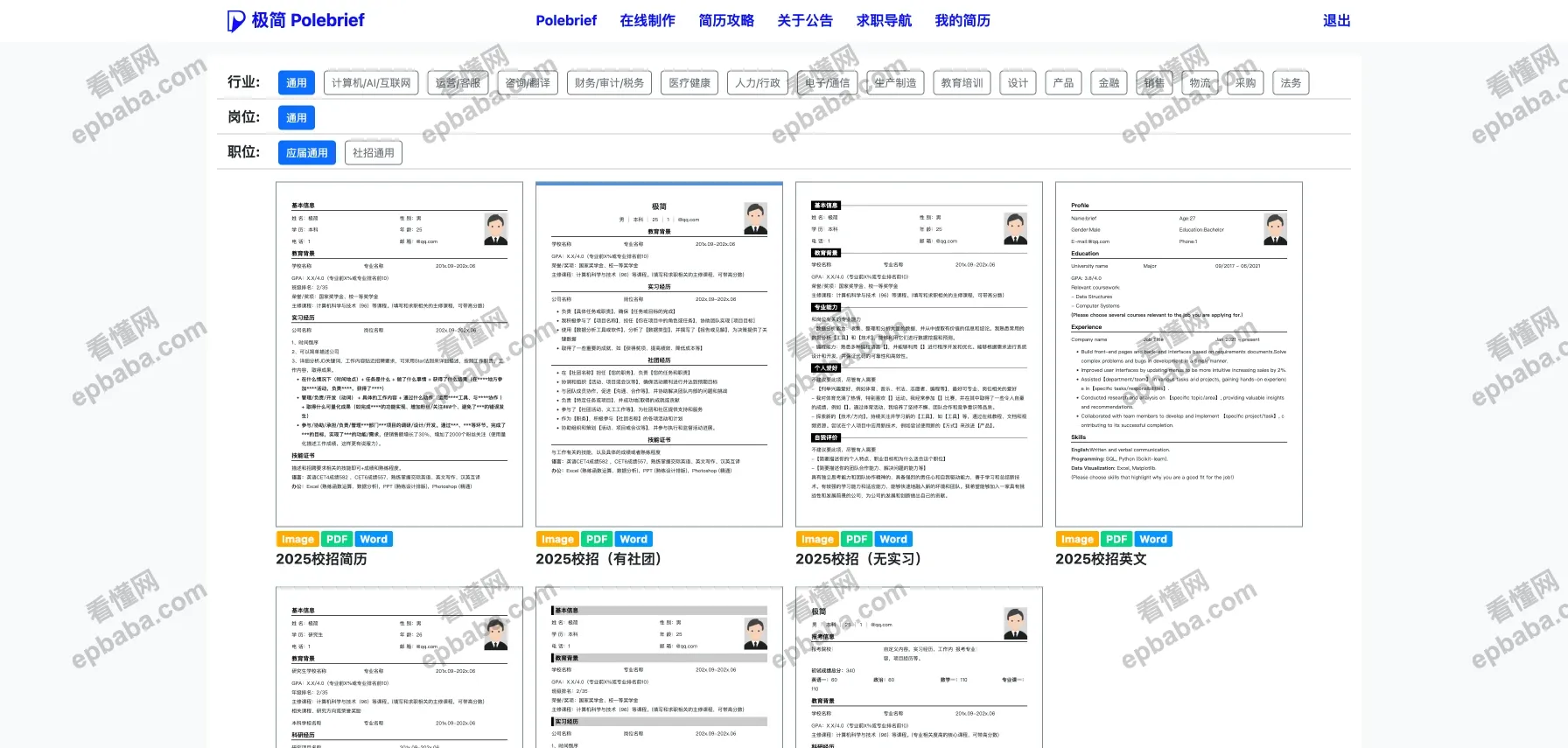Select 通用 in the 岗位 row
1568x748 pixels.
coord(297,117)
